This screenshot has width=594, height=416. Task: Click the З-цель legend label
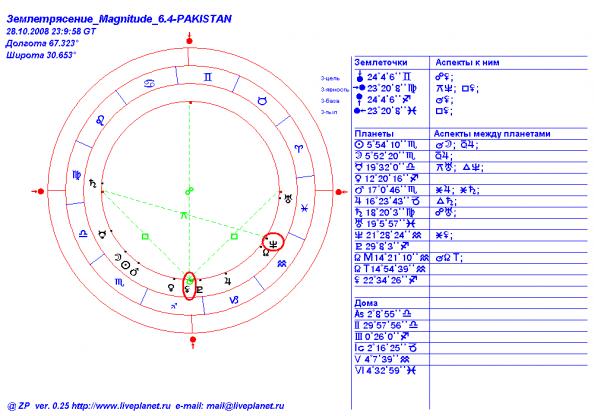pyautogui.click(x=330, y=78)
